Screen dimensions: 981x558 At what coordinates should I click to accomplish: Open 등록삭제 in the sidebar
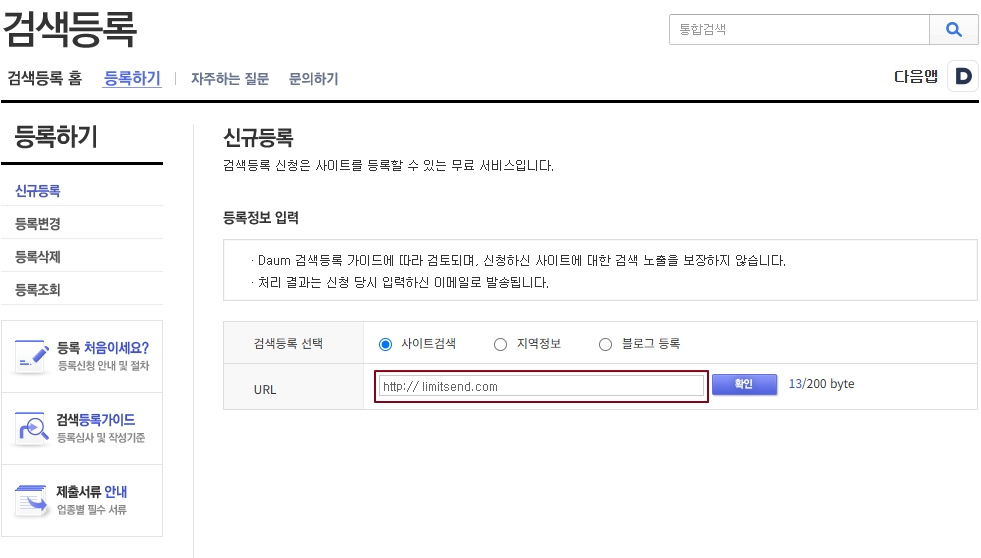pyautogui.click(x=38, y=257)
